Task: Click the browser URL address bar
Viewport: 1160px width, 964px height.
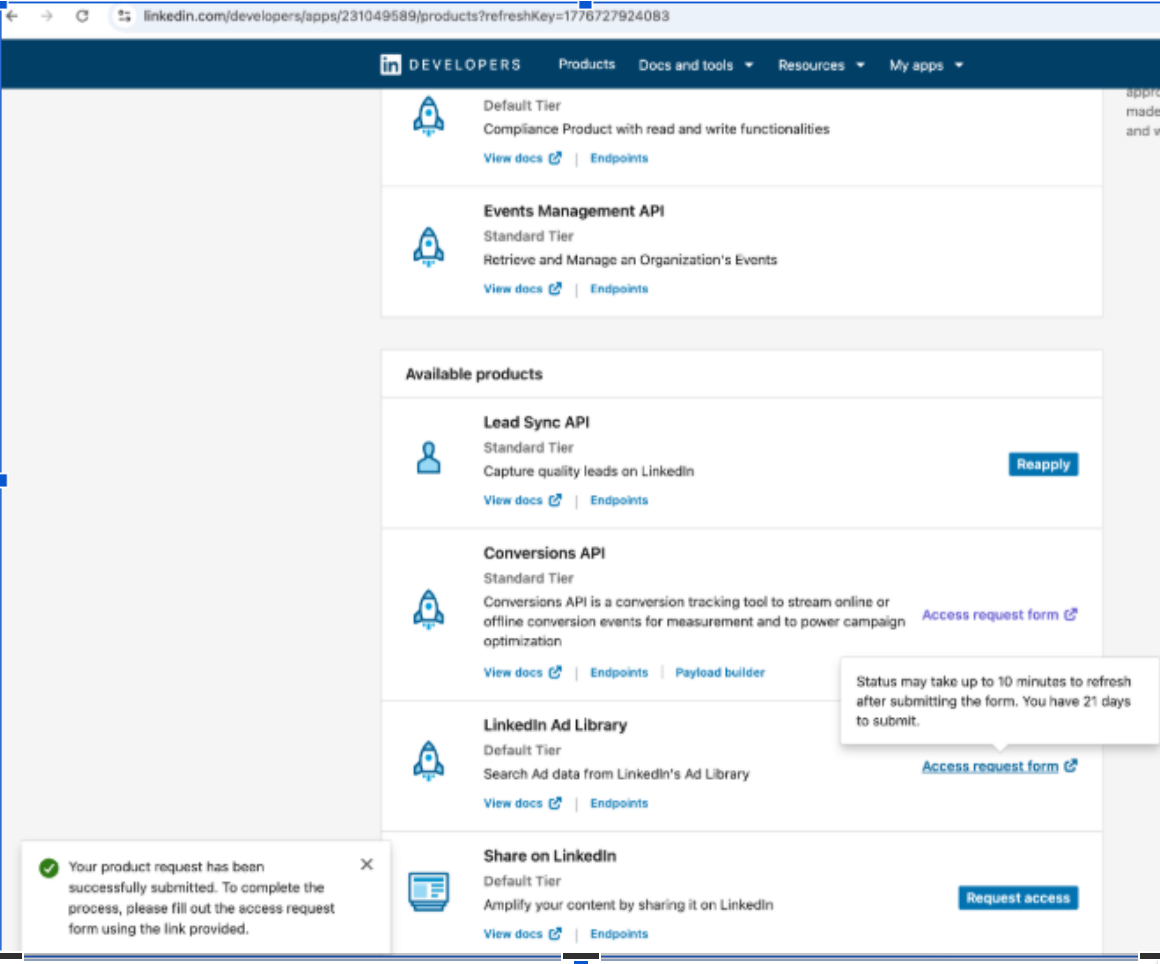Action: 406,16
